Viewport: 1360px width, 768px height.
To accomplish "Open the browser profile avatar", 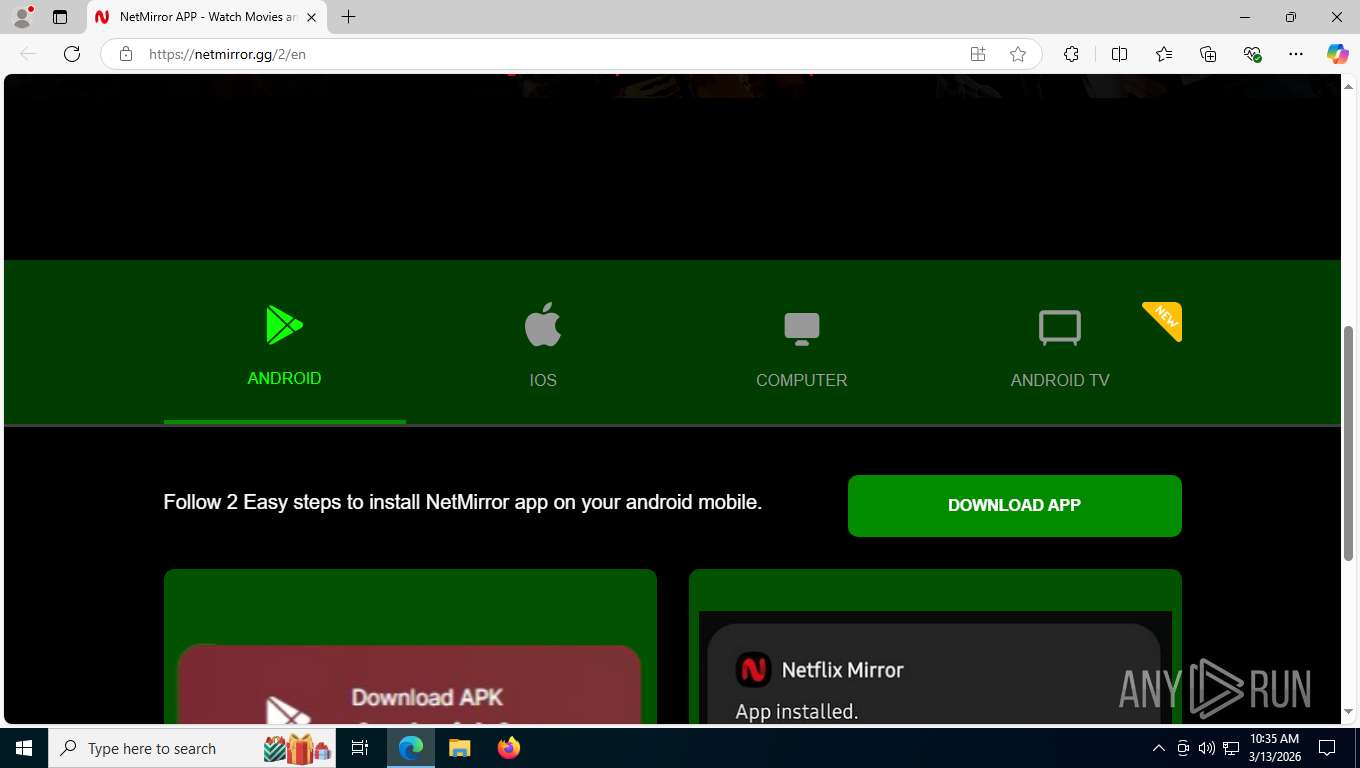I will (x=21, y=17).
